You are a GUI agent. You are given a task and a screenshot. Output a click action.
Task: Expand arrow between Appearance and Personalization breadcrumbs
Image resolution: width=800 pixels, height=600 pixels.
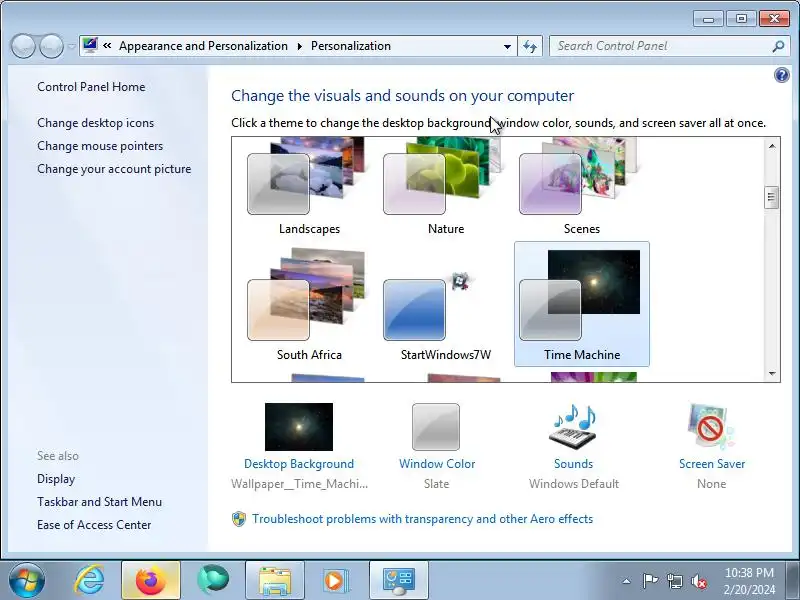coord(299,46)
